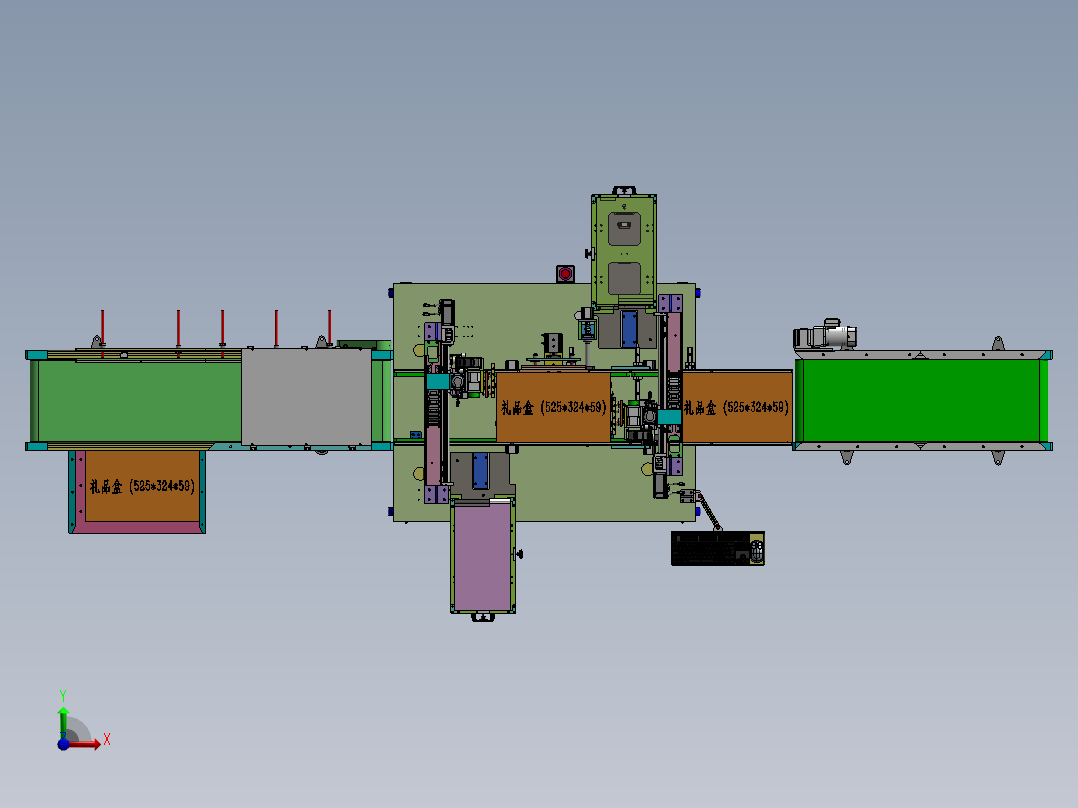Select the gray plate on the left conveyor
1078x808 pixels.
[307, 397]
